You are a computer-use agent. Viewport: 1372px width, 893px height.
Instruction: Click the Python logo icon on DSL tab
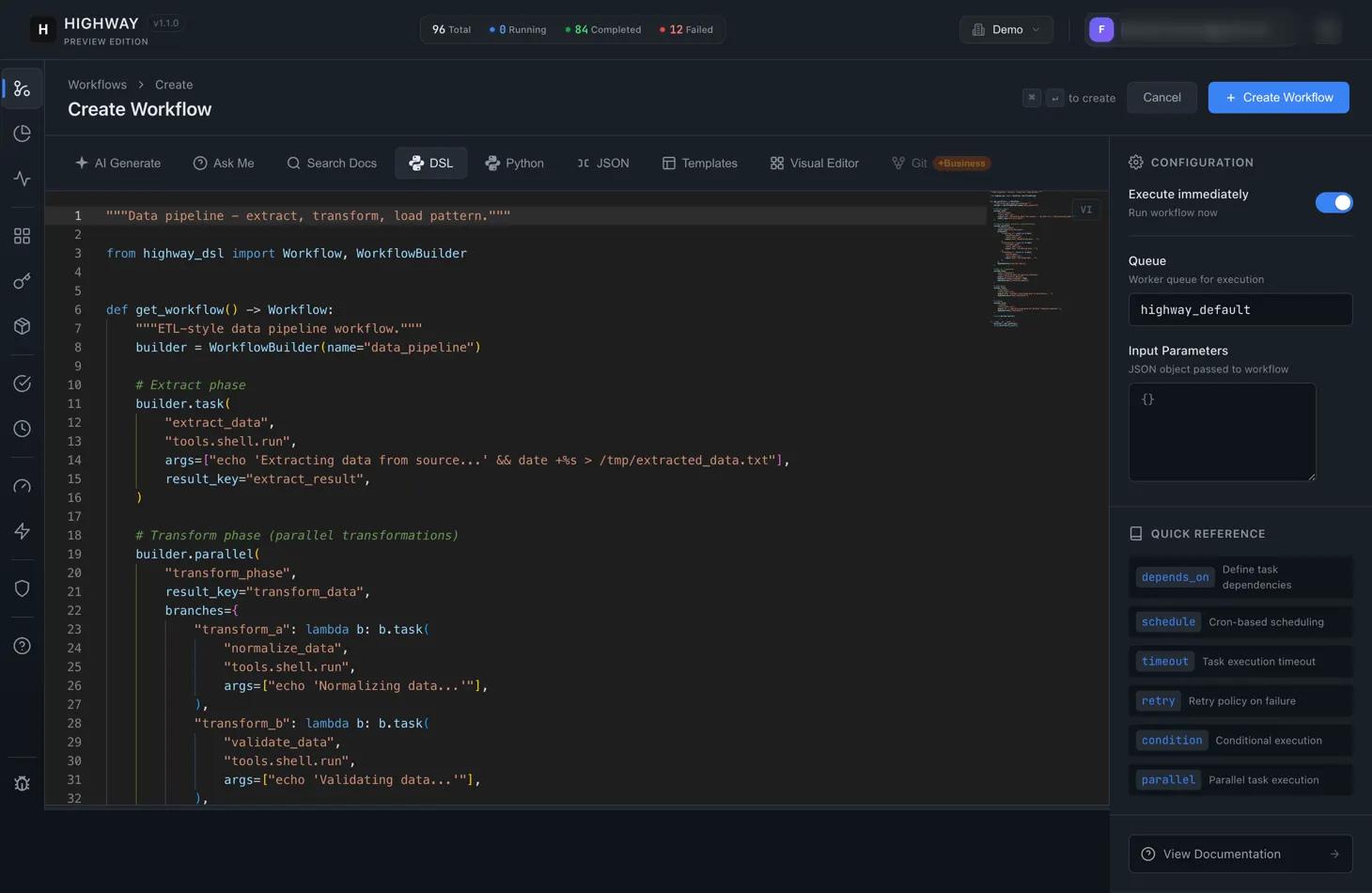(x=415, y=163)
